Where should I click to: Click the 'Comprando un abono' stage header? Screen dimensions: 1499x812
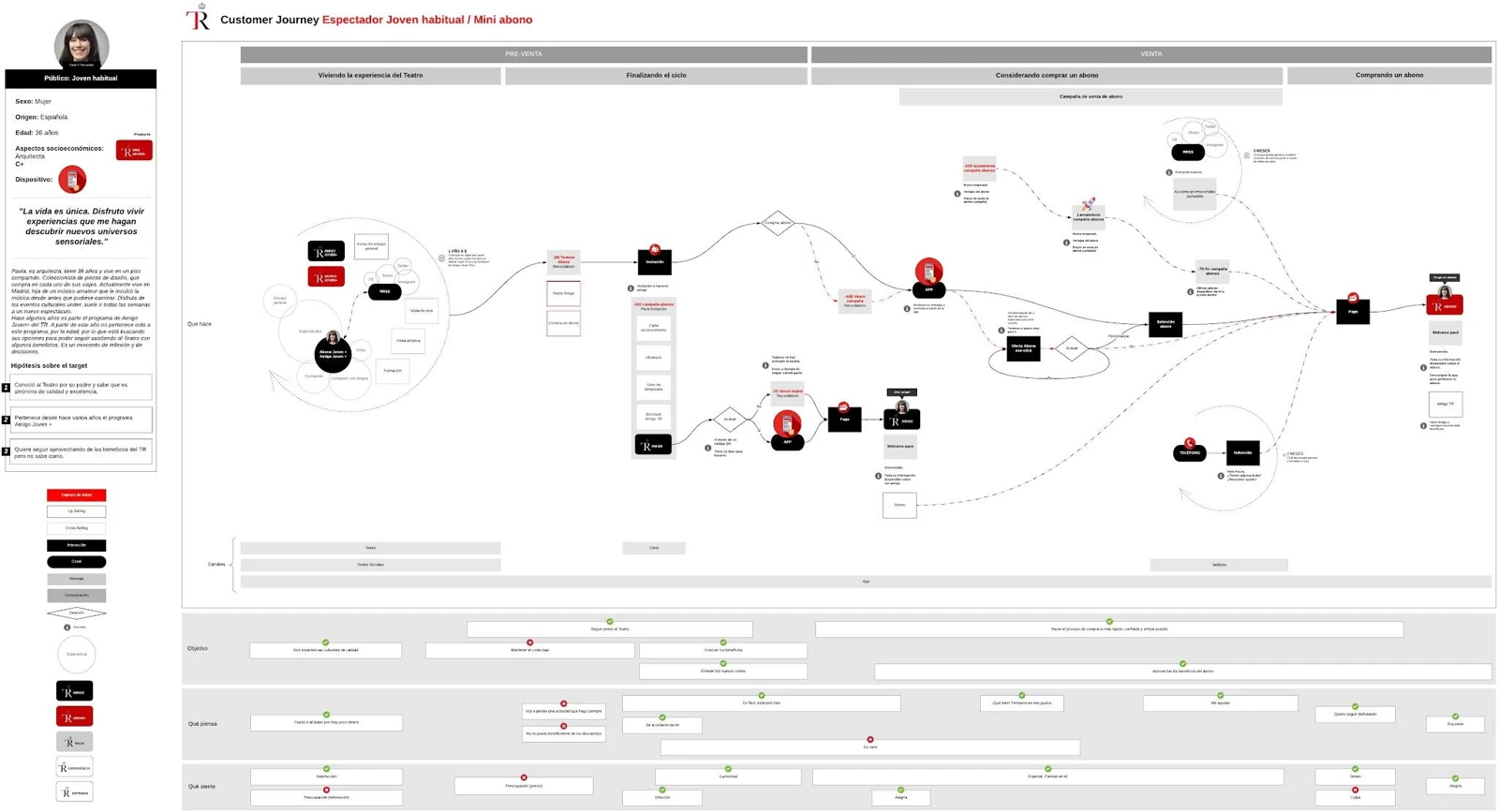click(1389, 76)
